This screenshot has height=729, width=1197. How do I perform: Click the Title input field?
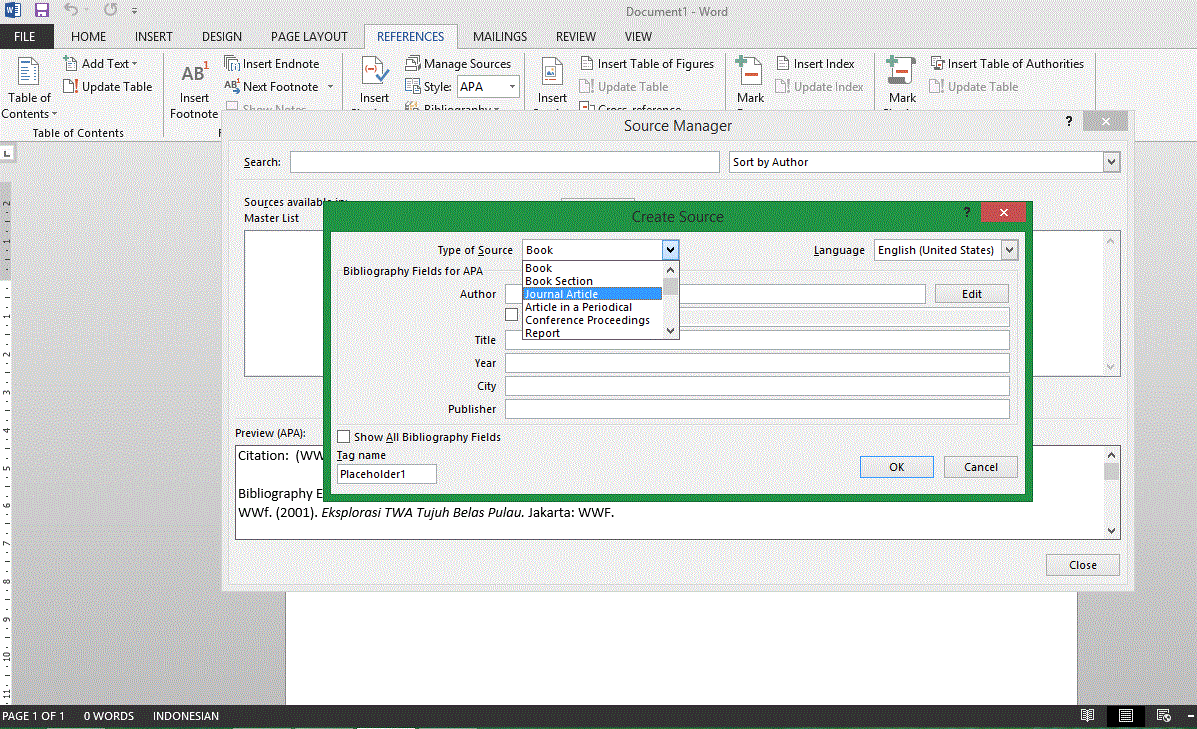[757, 340]
